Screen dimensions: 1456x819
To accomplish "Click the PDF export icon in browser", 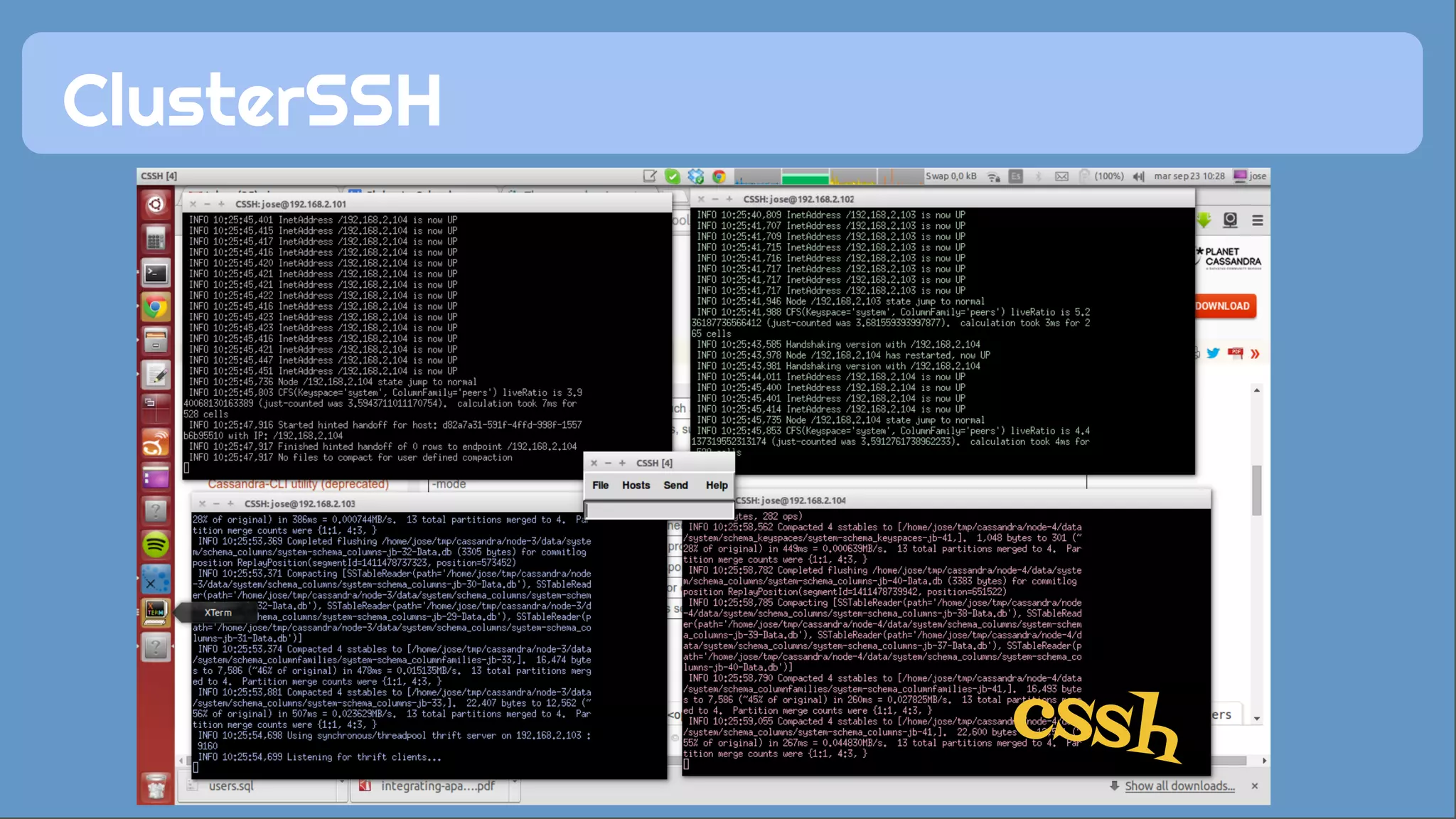I will 1236,353.
